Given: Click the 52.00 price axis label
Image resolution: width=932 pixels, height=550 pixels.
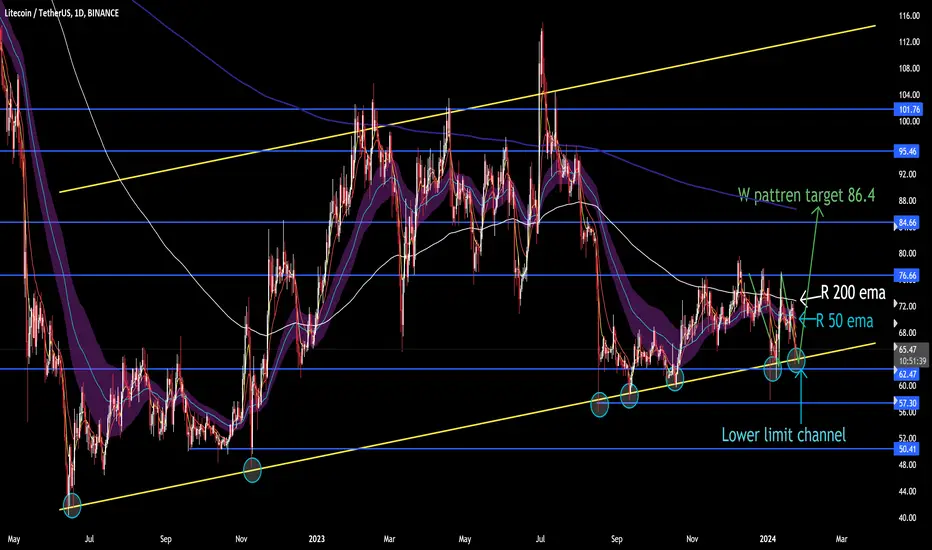Looking at the screenshot, I should (x=908, y=438).
